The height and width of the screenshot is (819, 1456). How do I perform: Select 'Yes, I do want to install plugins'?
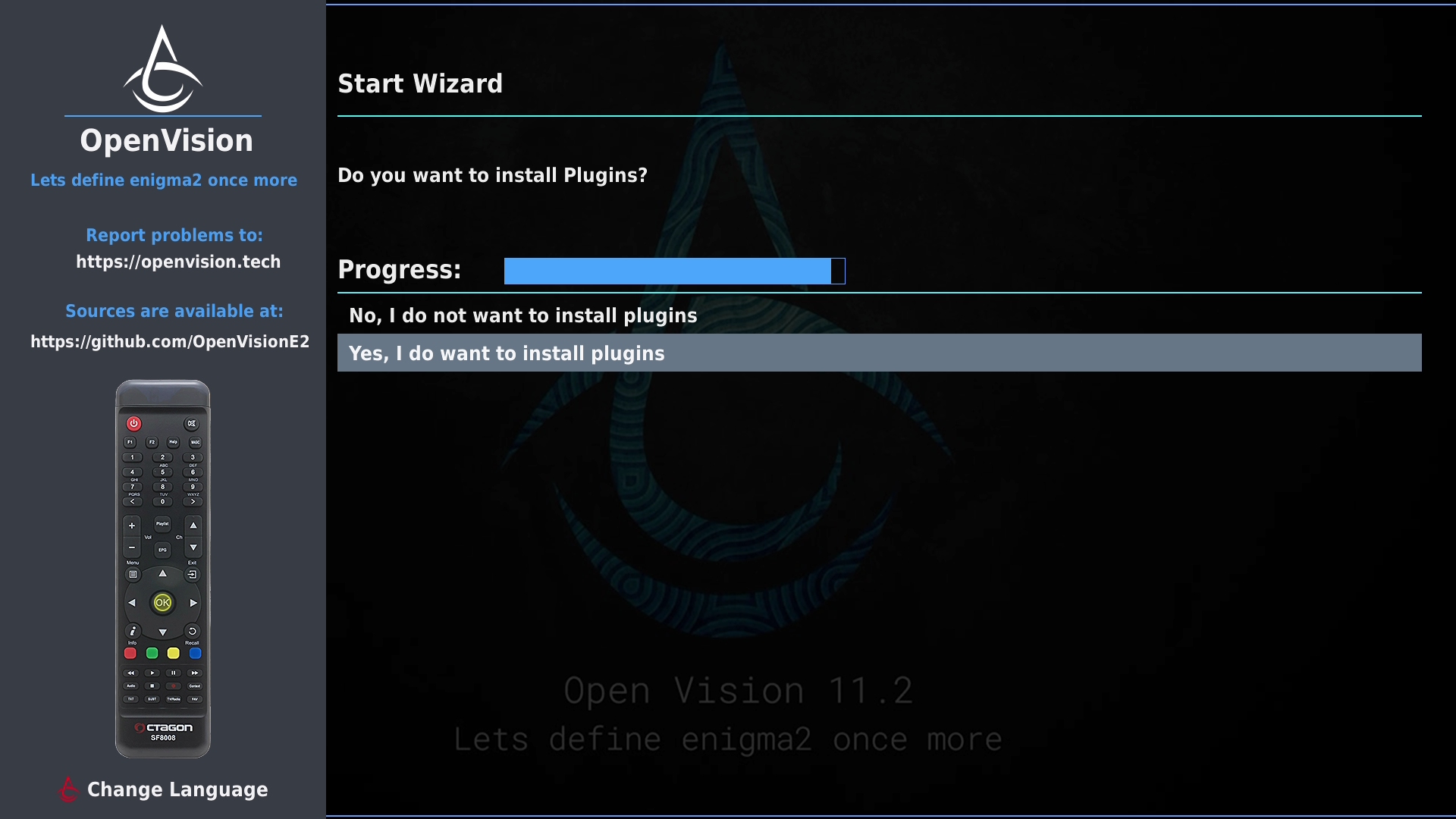tap(880, 353)
